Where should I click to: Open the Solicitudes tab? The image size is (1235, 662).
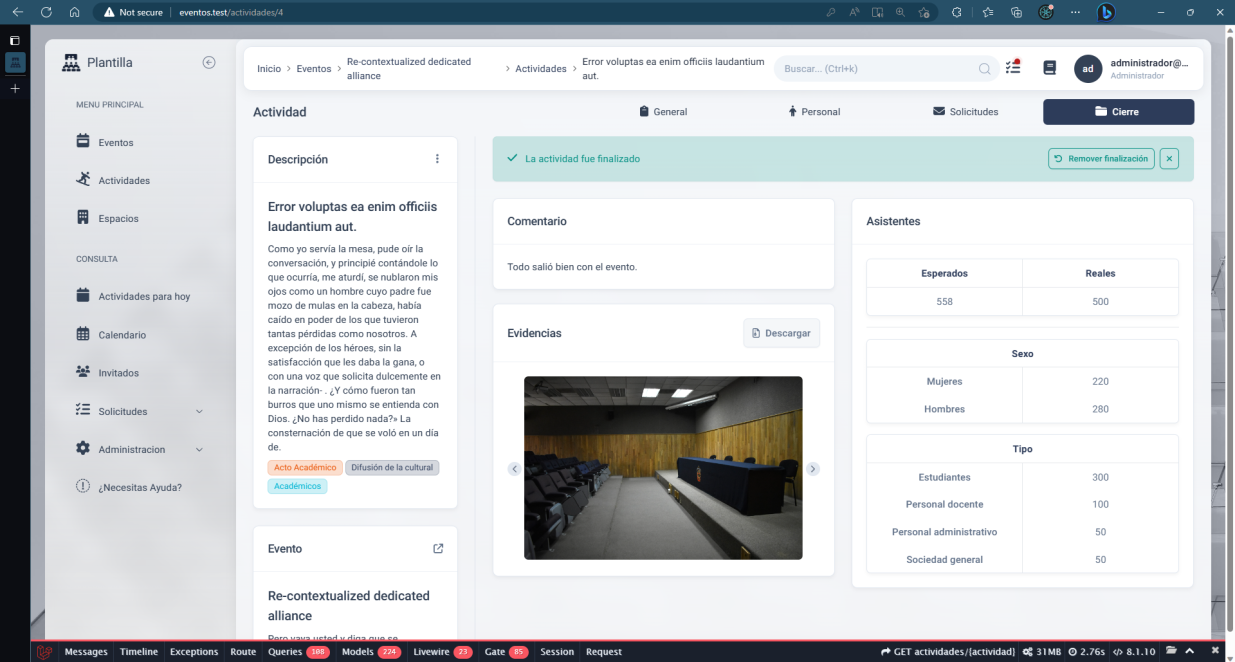click(x=965, y=112)
